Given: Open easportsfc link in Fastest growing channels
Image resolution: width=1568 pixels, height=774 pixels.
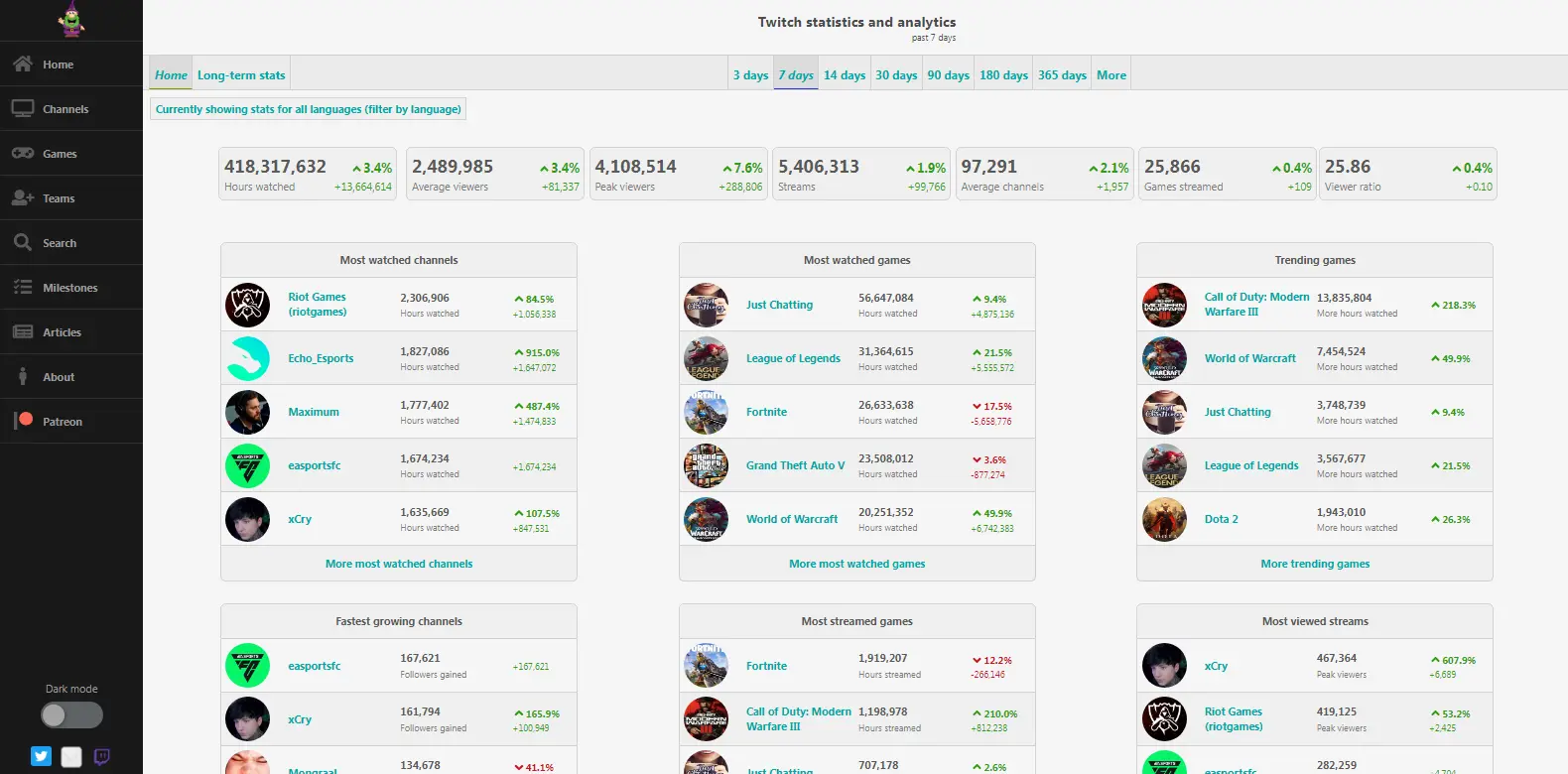Looking at the screenshot, I should [315, 666].
